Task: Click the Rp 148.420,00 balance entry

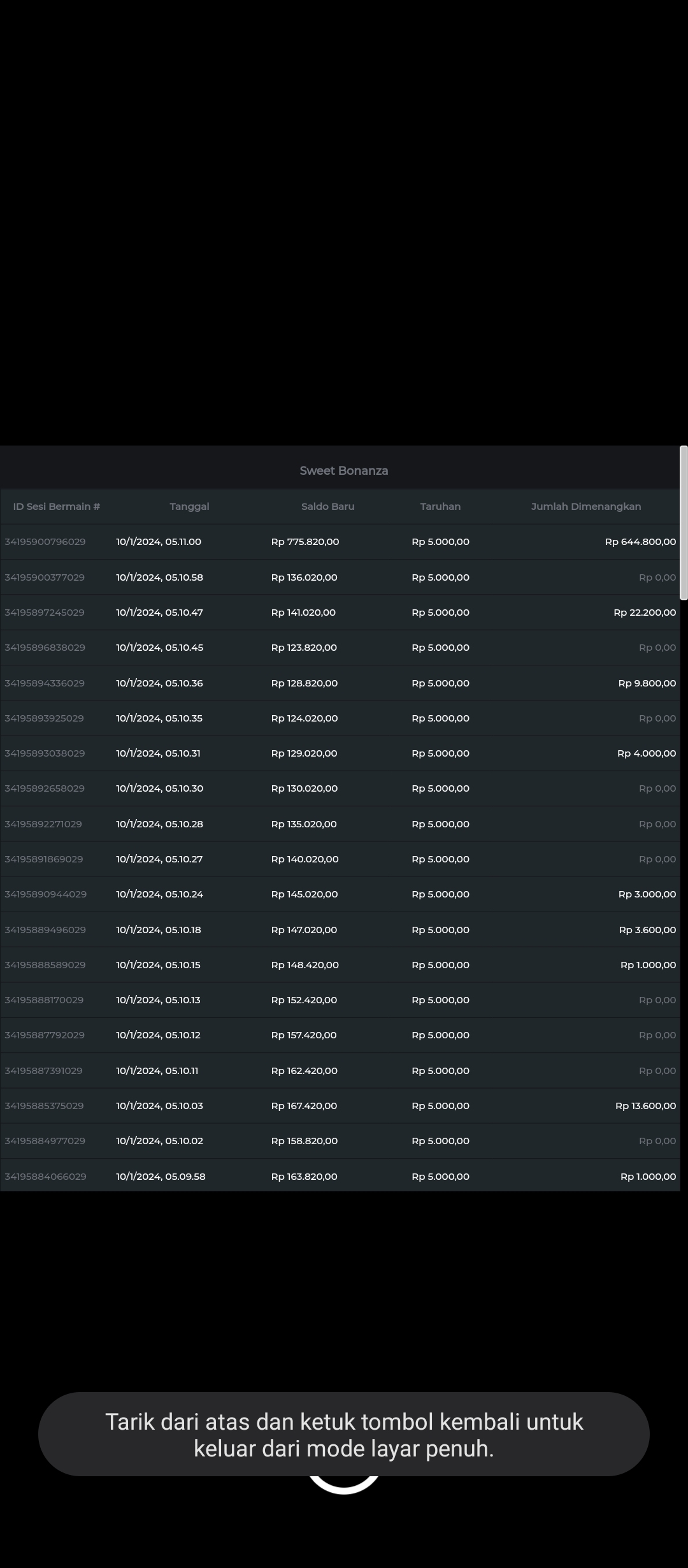Action: click(305, 965)
